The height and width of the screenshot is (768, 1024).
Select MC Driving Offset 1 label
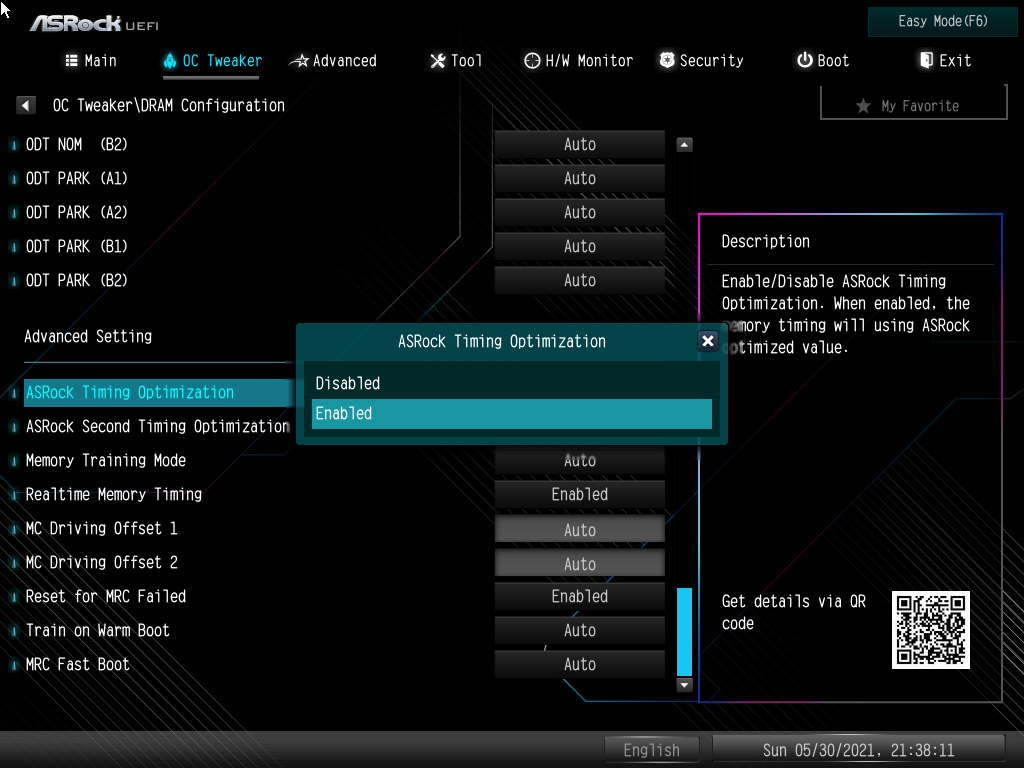[101, 528]
